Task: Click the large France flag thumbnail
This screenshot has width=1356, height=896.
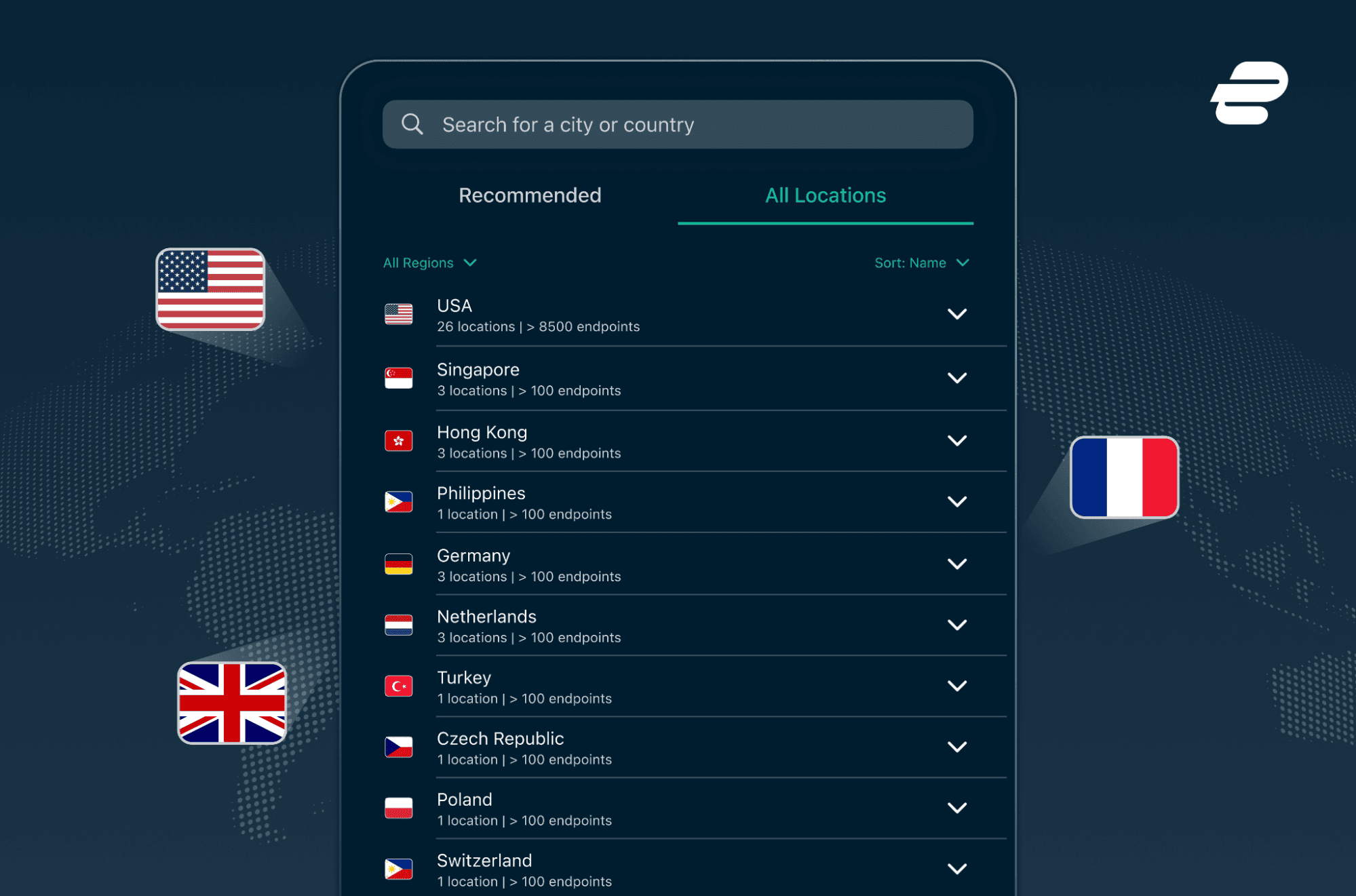Action: 1124,478
